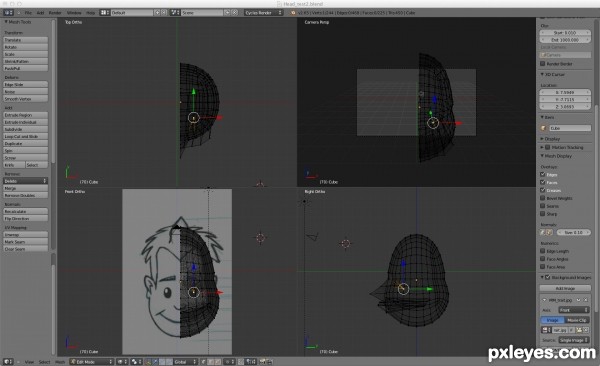Open the Info editor type selector icon
Viewport: 600px width, 366px height.
(8, 13)
